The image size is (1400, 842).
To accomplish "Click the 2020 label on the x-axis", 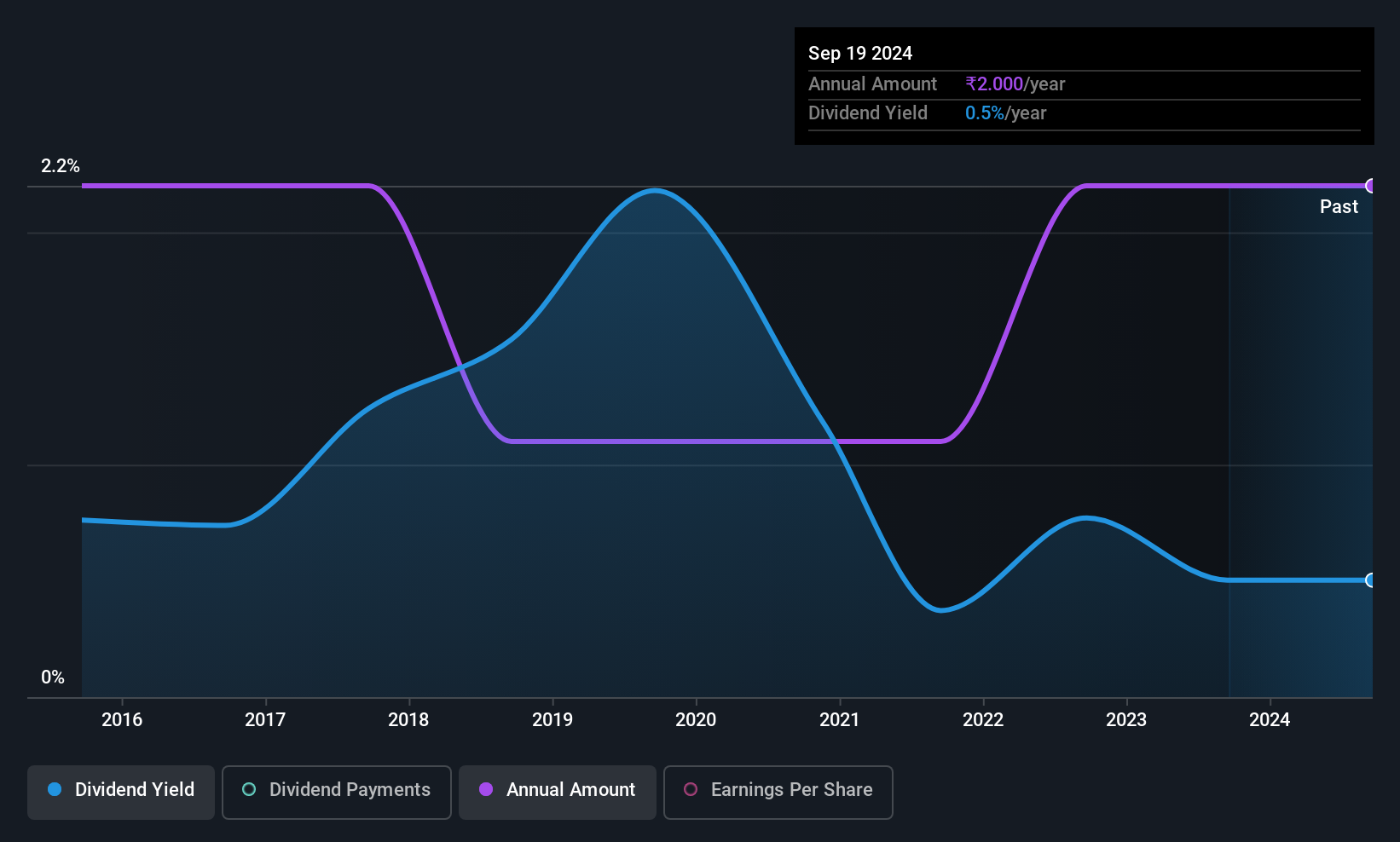I will click(696, 719).
